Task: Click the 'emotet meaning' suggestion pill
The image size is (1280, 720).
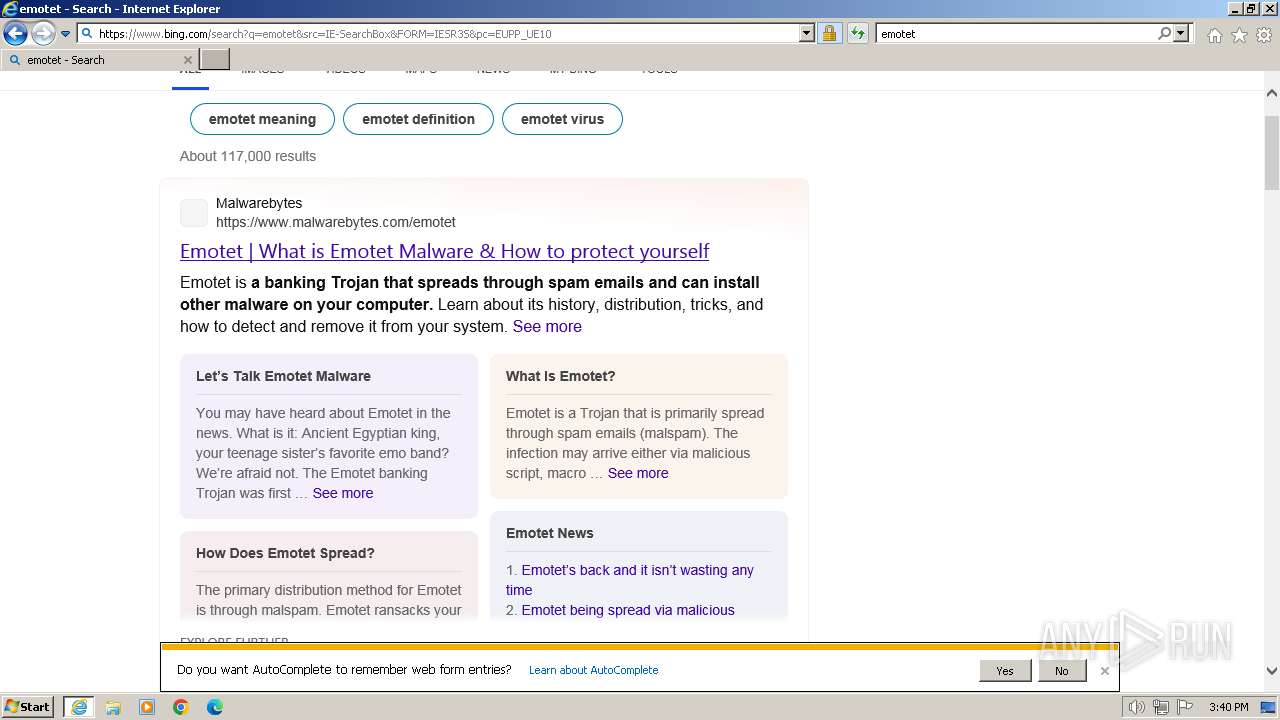Action: tap(262, 119)
